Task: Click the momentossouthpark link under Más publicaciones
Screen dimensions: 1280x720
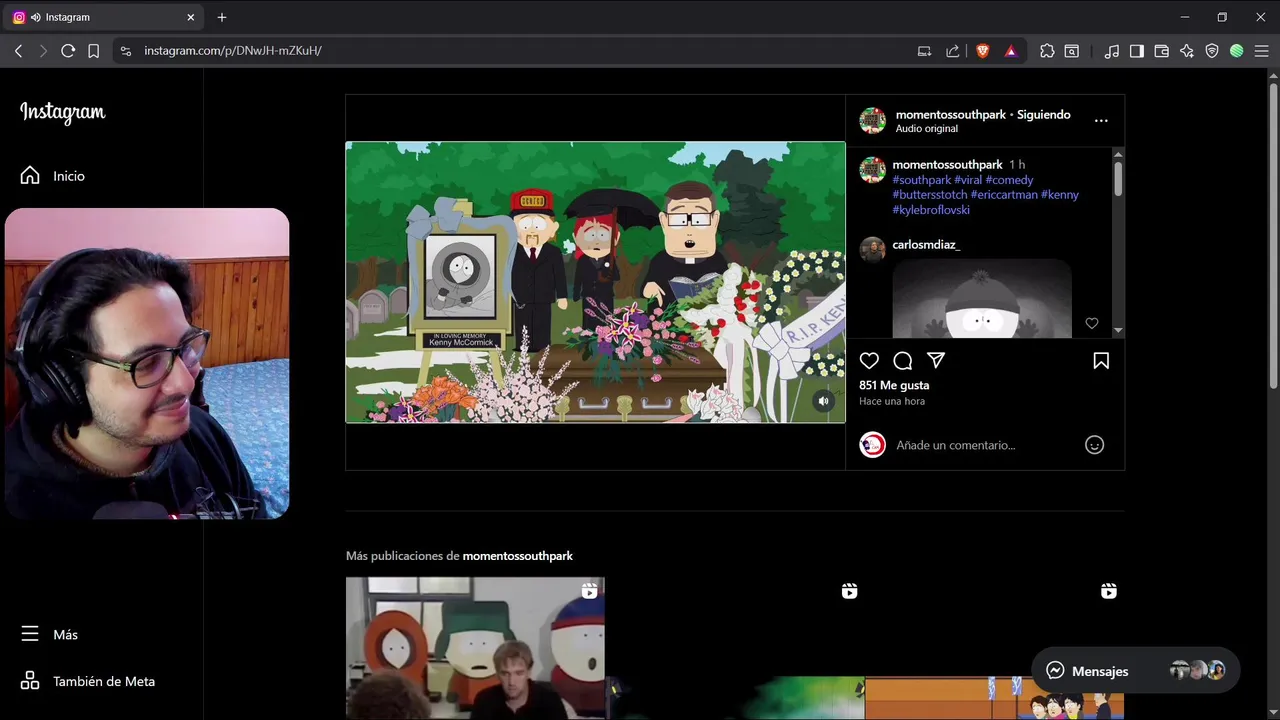Action: 517,556
